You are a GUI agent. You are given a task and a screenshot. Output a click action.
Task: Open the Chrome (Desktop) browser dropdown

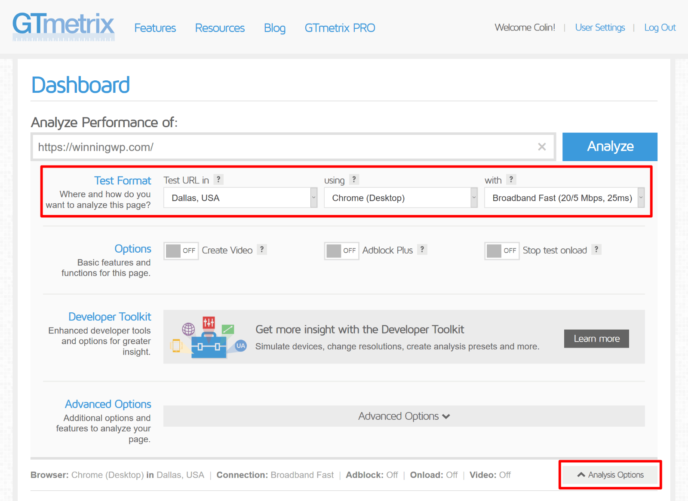click(401, 198)
